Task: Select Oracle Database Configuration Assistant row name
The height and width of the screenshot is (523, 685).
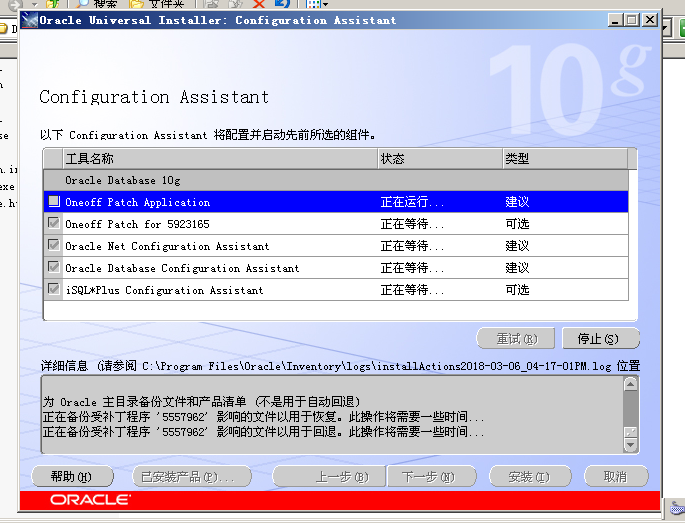Action: tap(182, 268)
